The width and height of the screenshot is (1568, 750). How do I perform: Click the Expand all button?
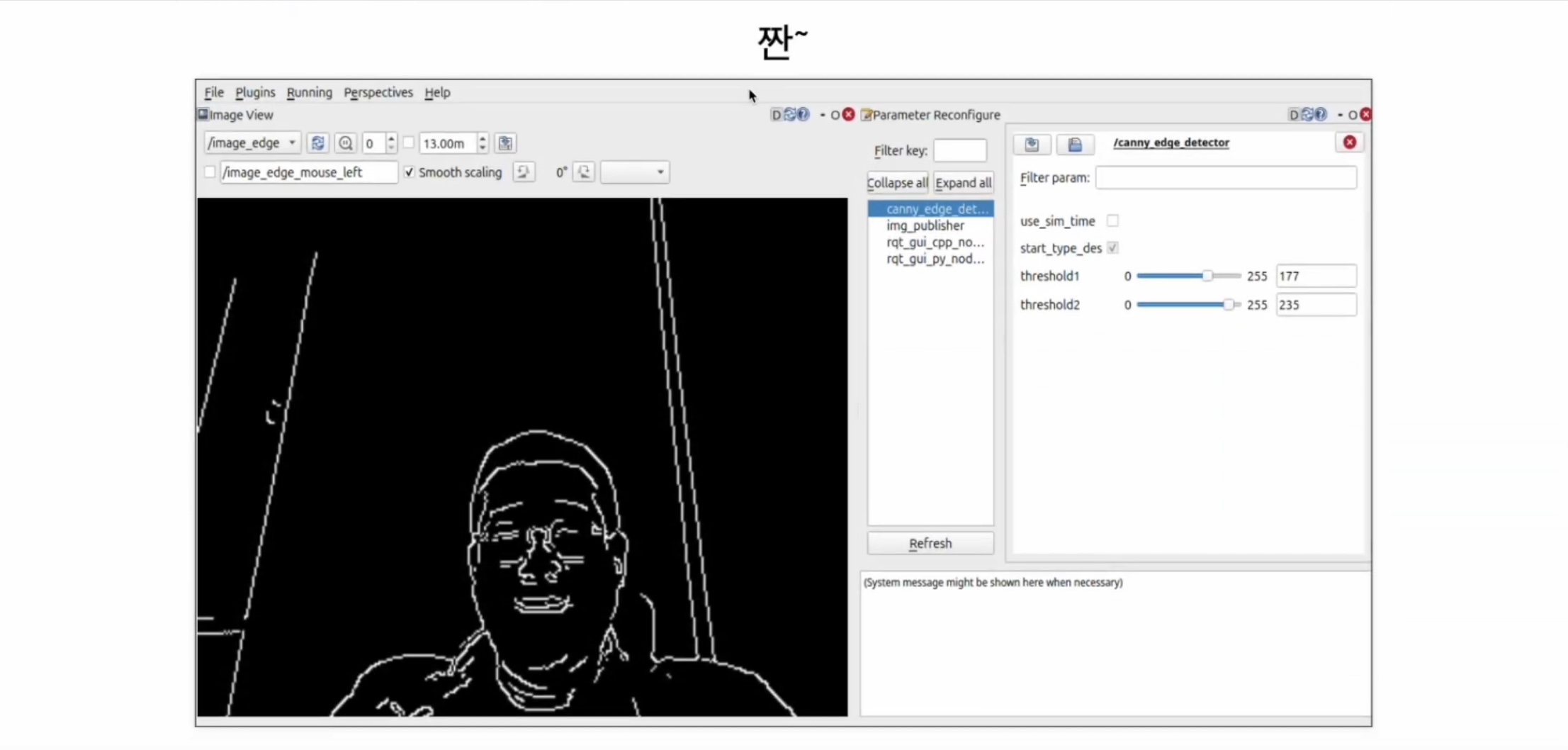(964, 183)
